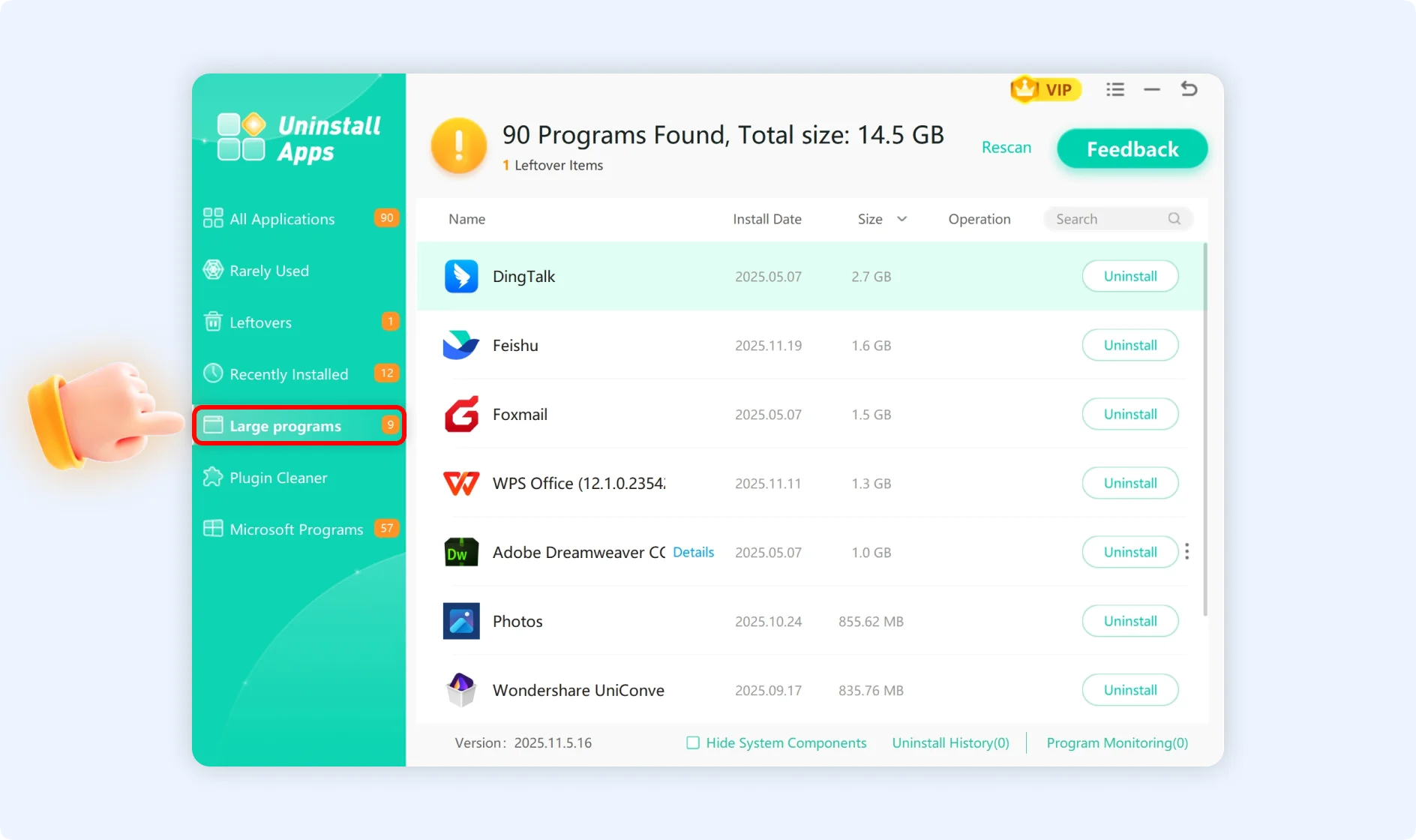
Task: Click the Feishu app icon
Action: 461,345
